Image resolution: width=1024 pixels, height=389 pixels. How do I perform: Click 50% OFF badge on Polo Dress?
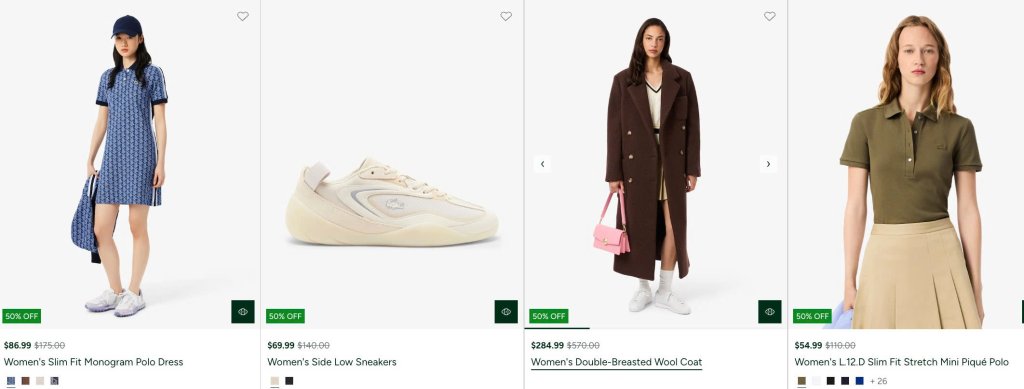click(22, 316)
